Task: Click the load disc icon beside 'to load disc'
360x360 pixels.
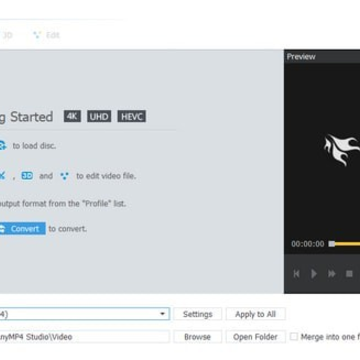Action: (x=2, y=146)
